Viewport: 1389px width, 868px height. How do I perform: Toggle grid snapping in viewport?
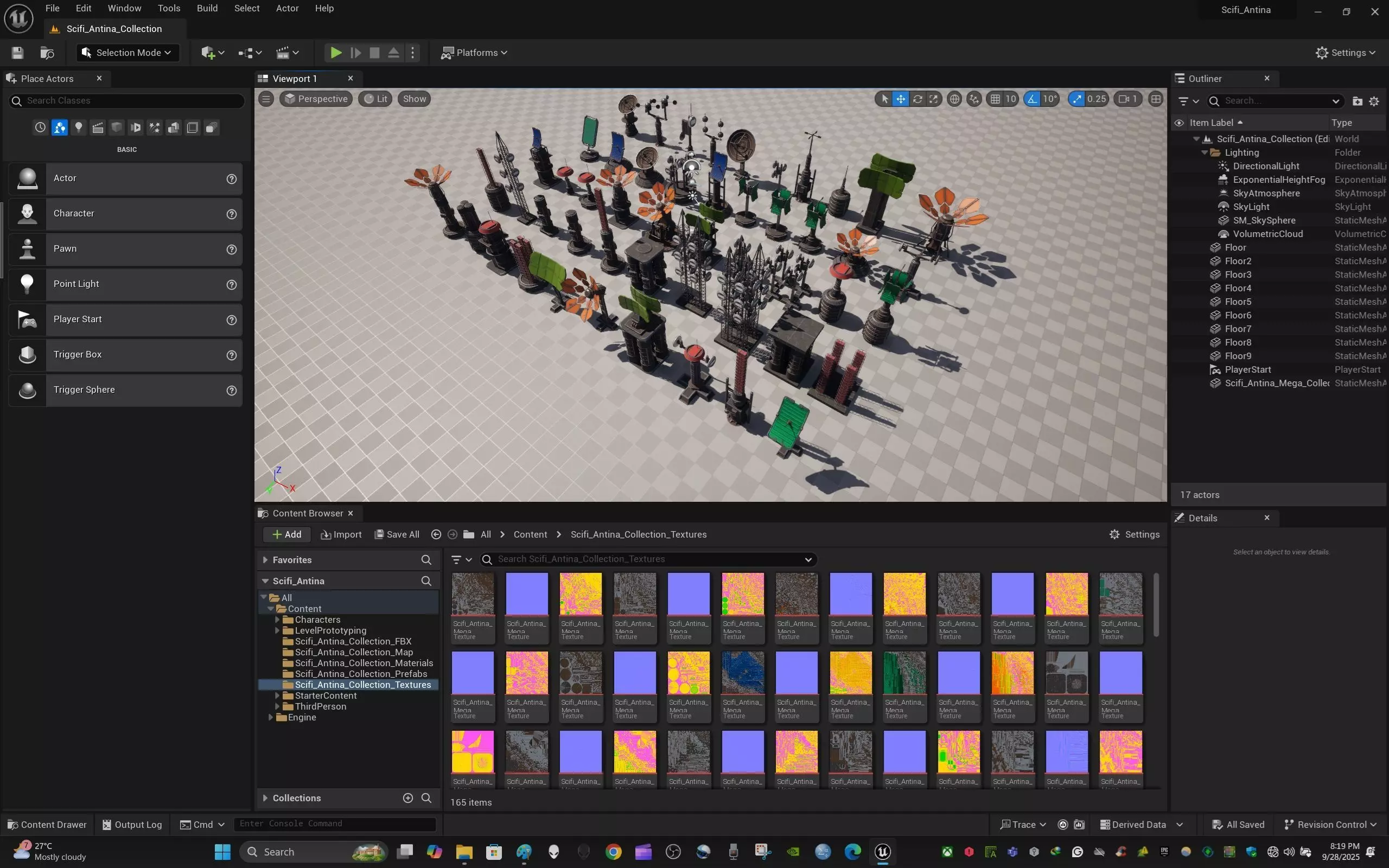[995, 99]
